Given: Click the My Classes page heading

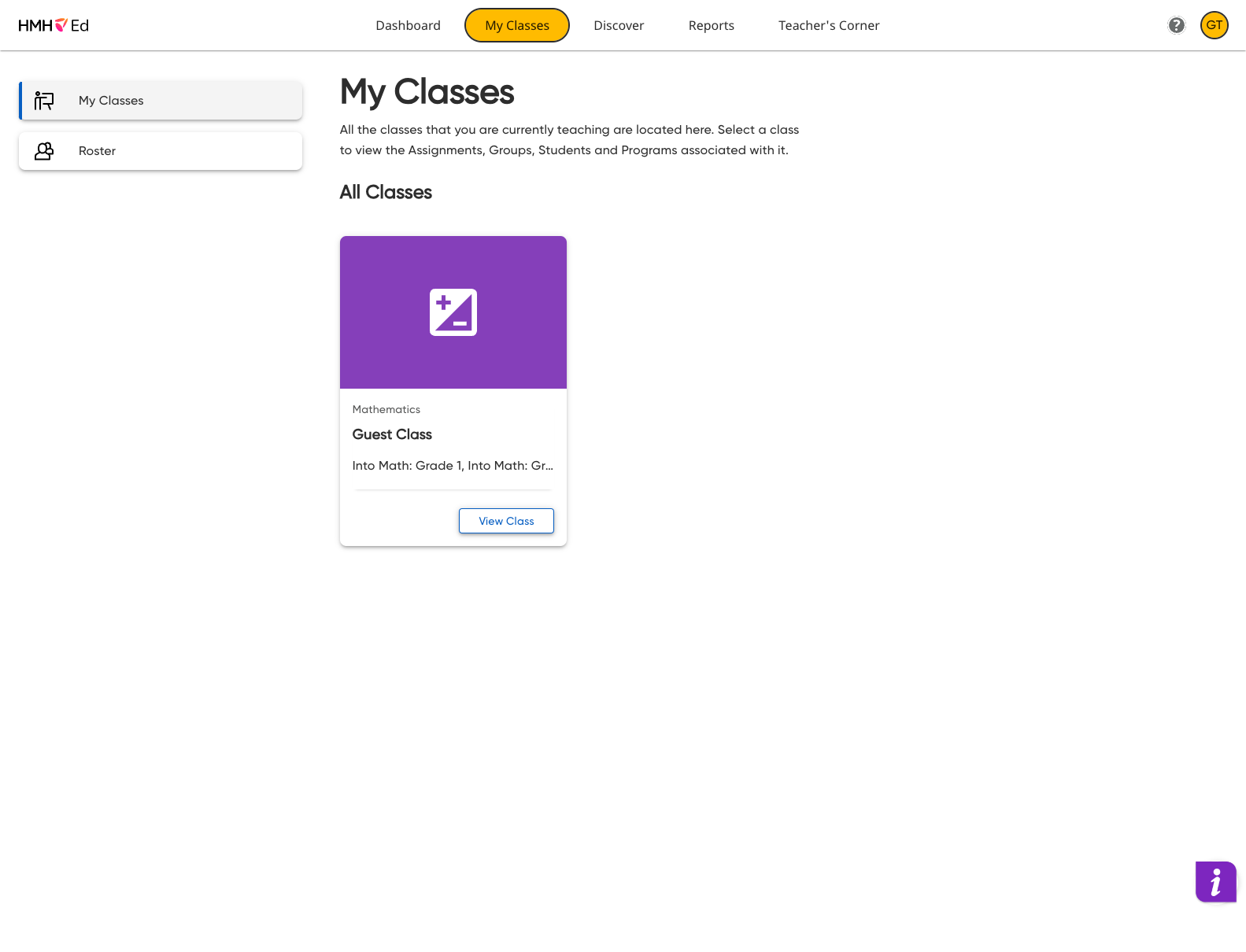Looking at the screenshot, I should coord(427,92).
